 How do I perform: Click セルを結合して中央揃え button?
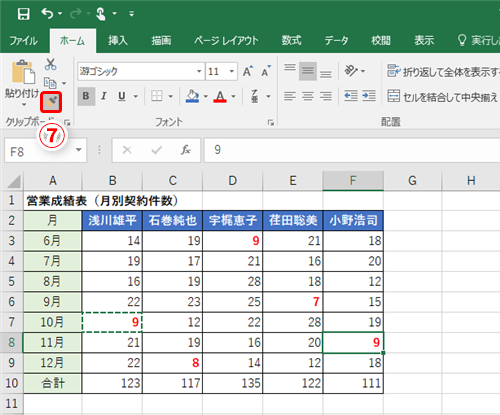(443, 97)
